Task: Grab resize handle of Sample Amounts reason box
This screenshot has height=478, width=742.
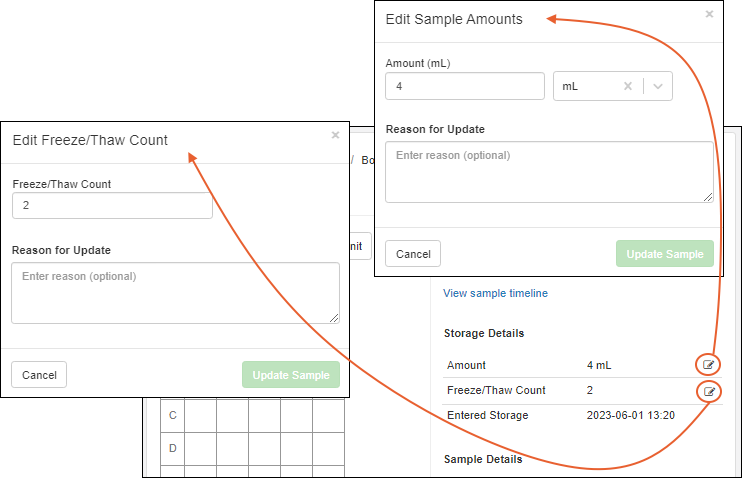Action: [x=708, y=197]
